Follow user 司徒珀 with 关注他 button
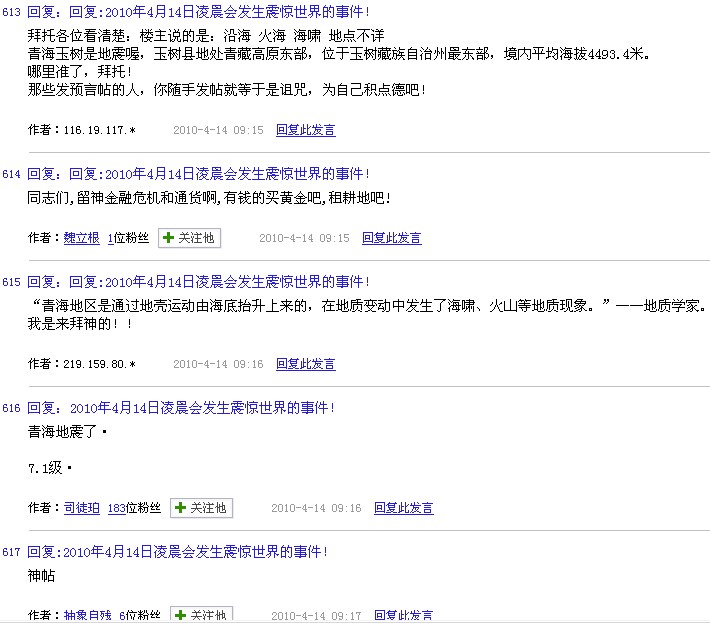This screenshot has width=710, height=623. point(202,508)
